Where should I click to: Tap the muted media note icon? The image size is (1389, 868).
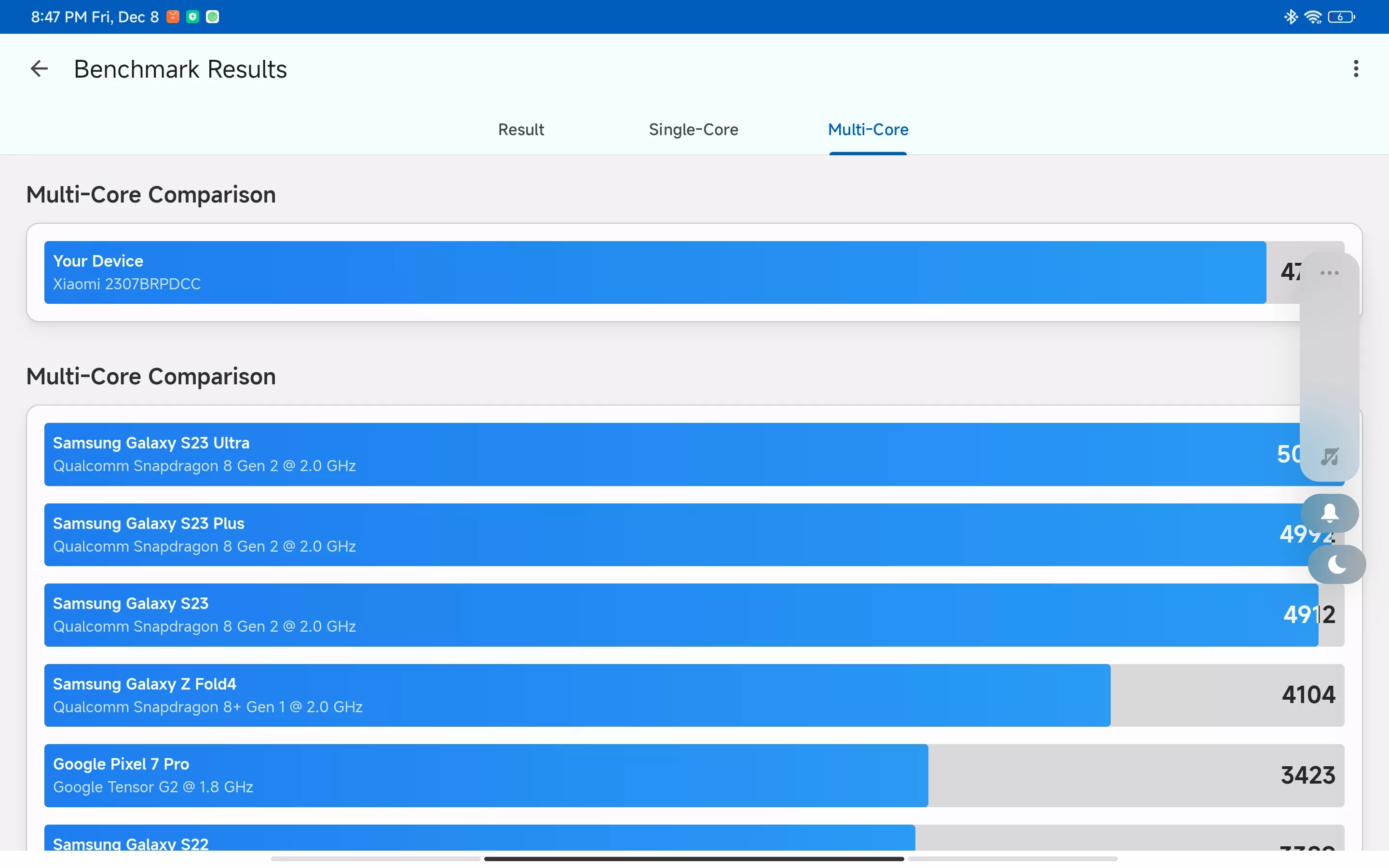pyautogui.click(x=1329, y=456)
